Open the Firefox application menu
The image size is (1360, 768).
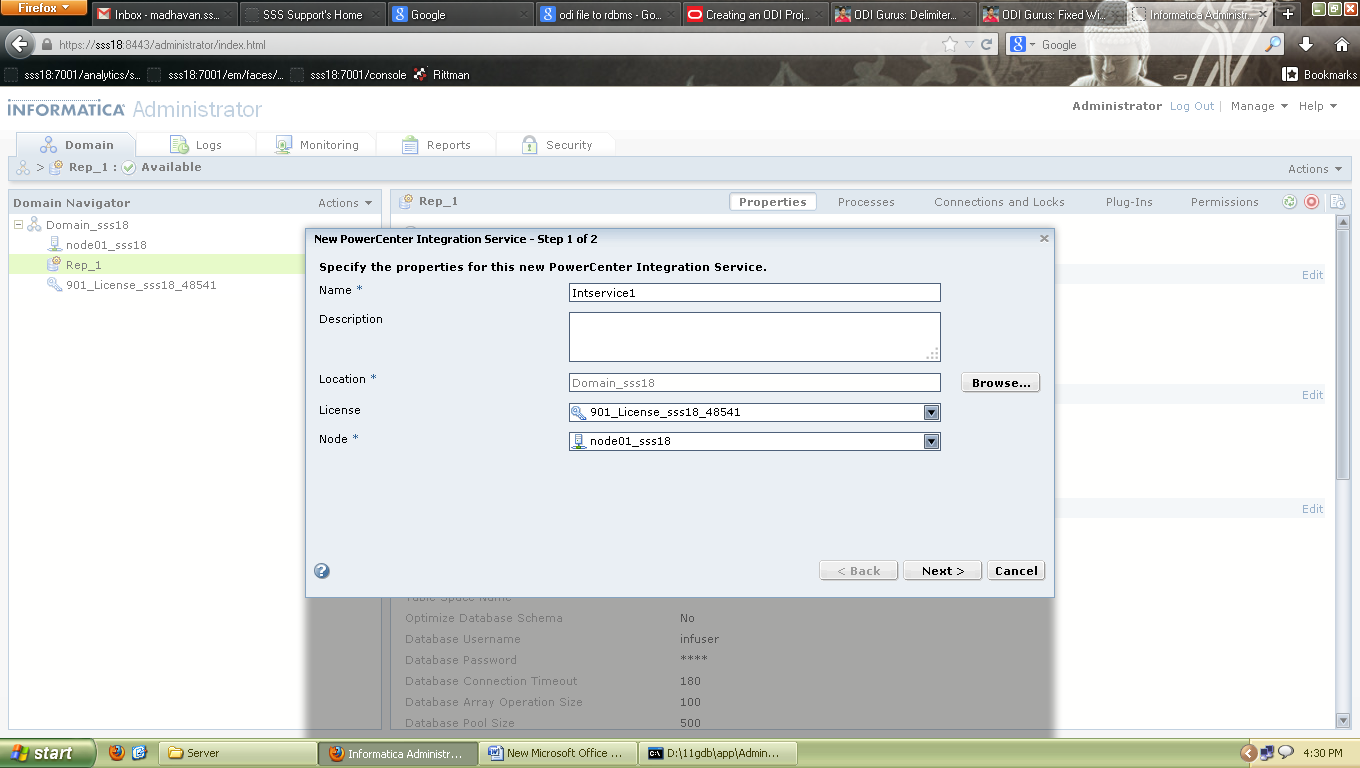point(44,8)
